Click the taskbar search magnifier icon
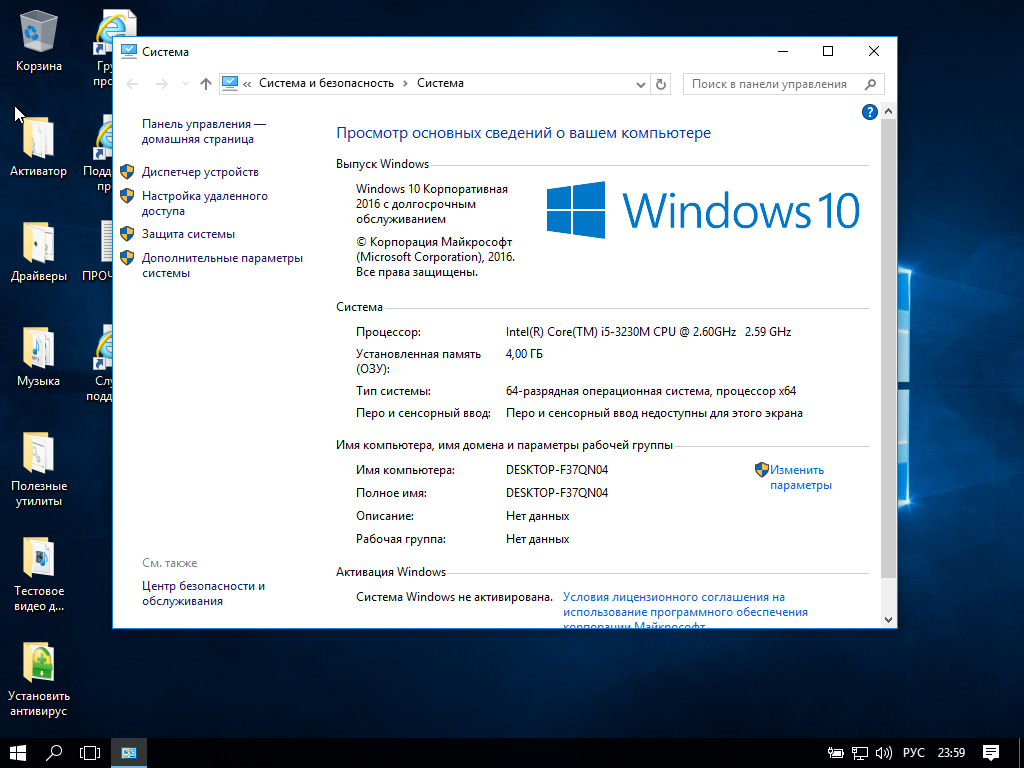This screenshot has height=768, width=1024. [55, 752]
